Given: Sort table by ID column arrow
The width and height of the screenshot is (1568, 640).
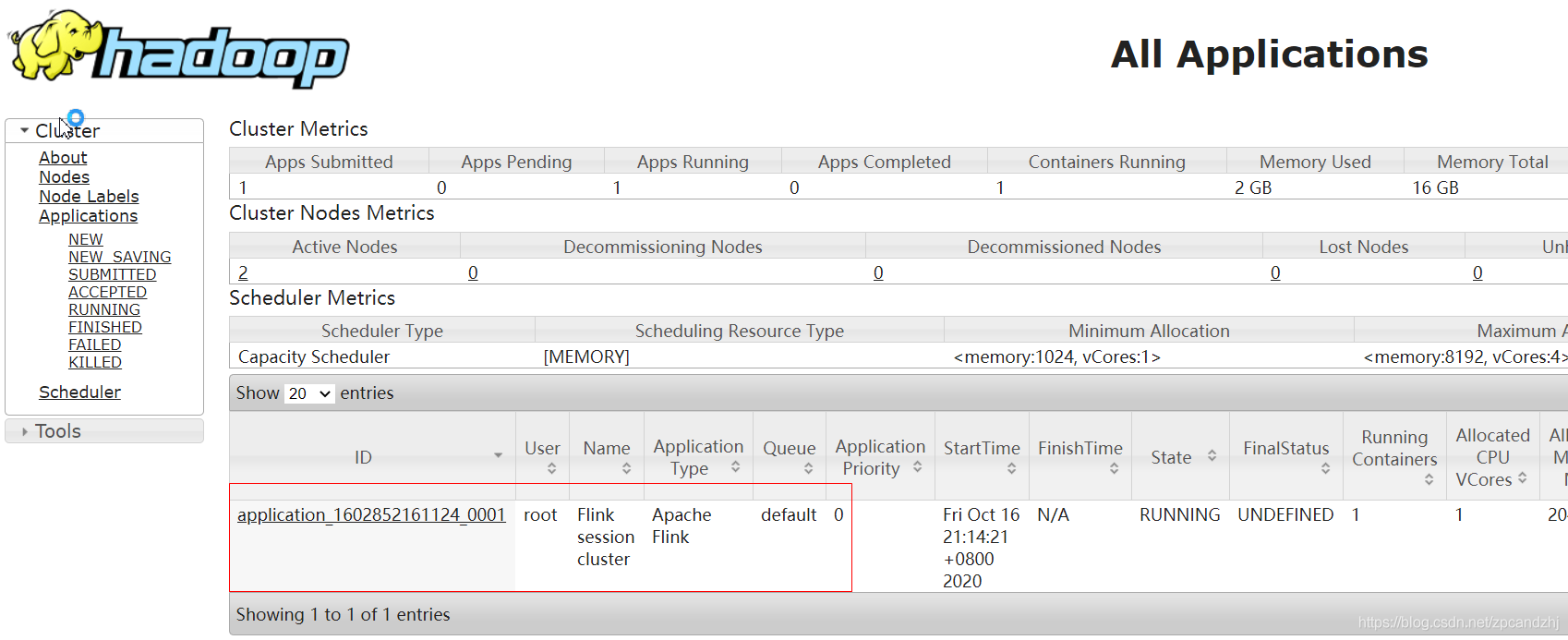Looking at the screenshot, I should (498, 455).
